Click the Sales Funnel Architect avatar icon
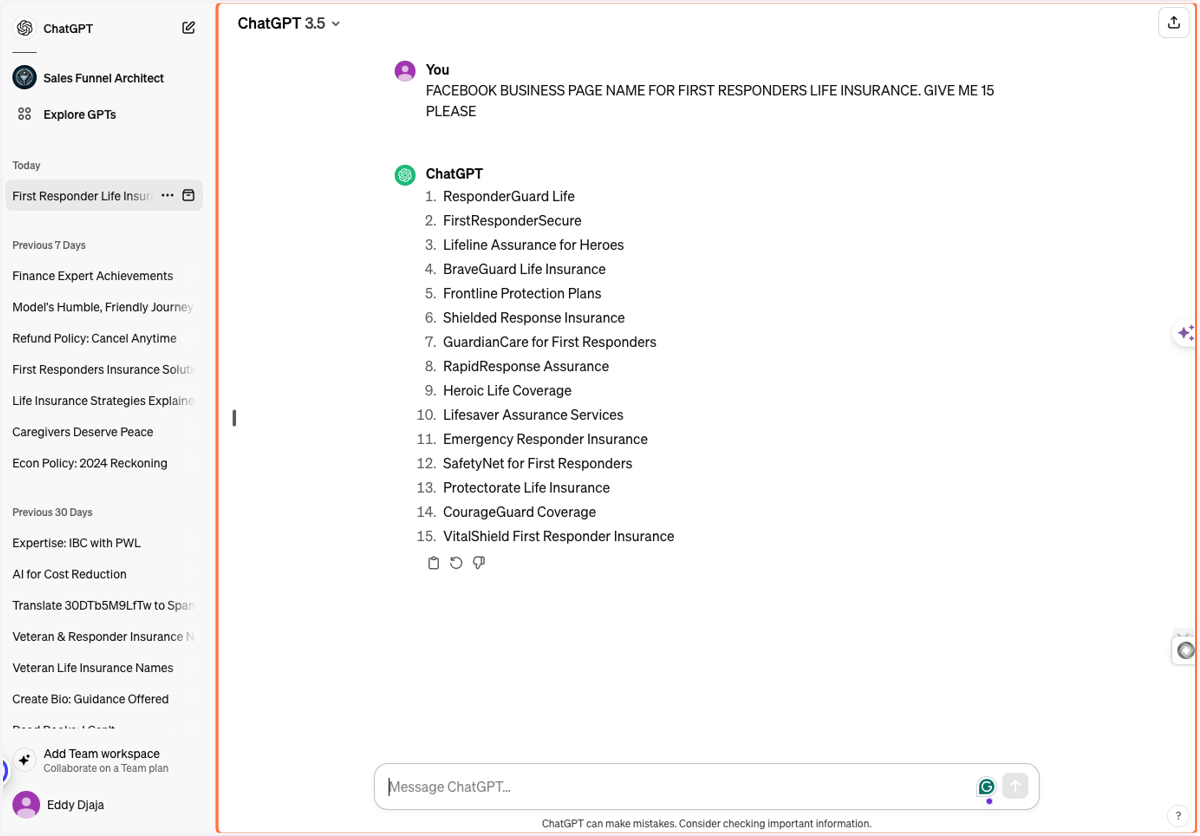The height and width of the screenshot is (836, 1200). point(25,77)
